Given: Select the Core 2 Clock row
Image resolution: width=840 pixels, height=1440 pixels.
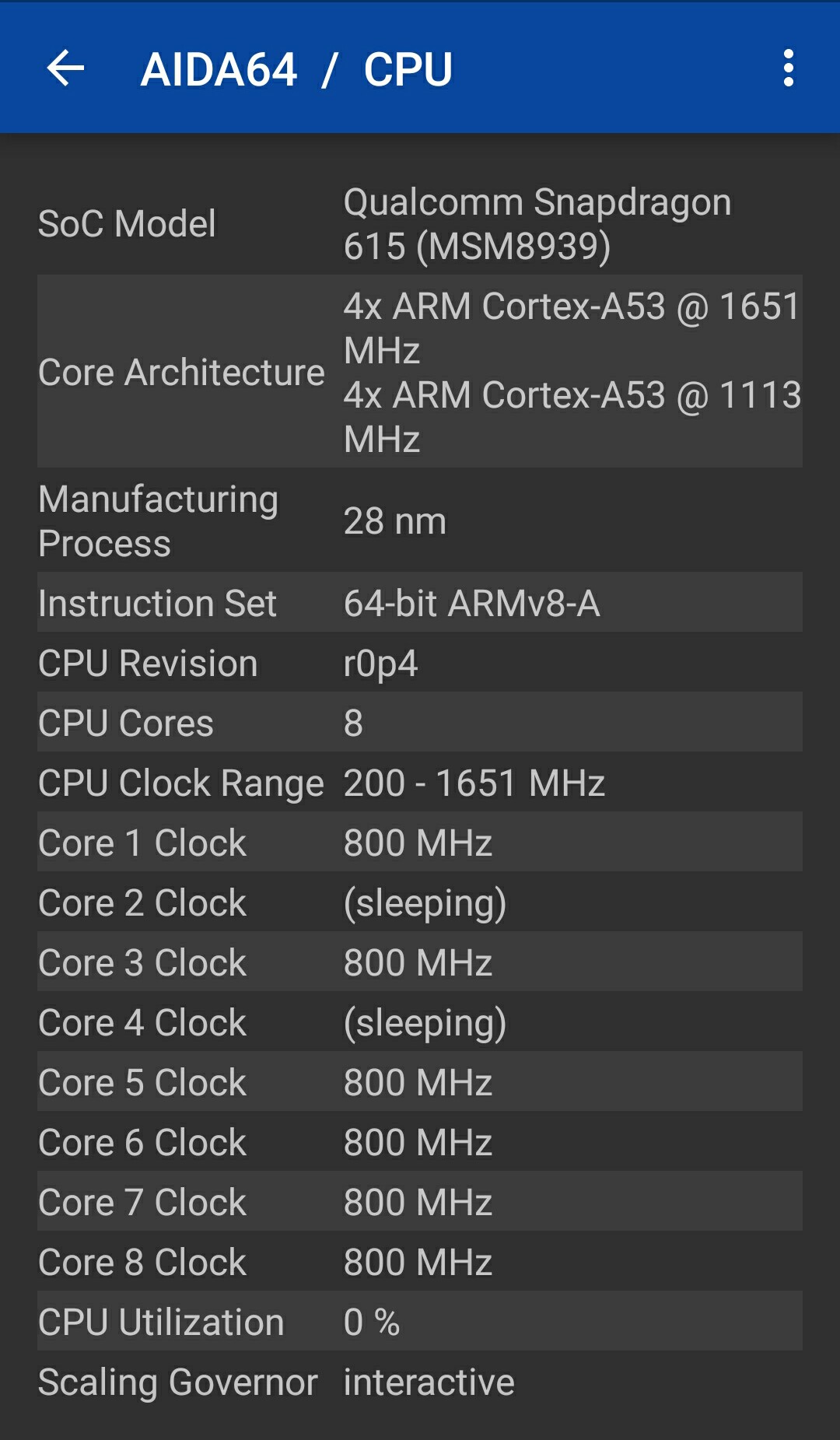Looking at the screenshot, I should point(420,902).
